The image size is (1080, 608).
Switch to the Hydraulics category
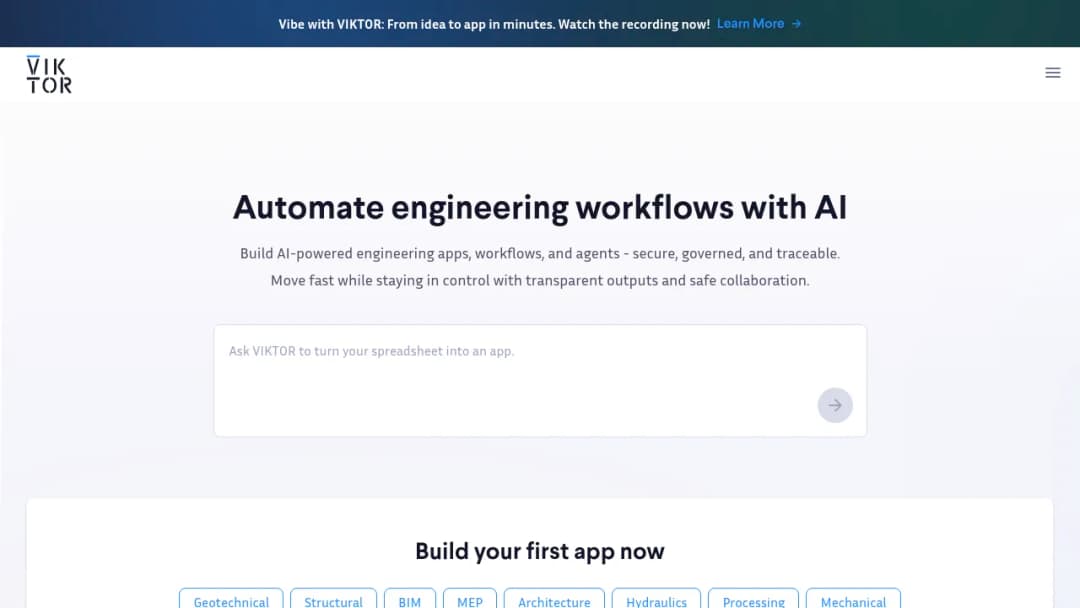[656, 600]
